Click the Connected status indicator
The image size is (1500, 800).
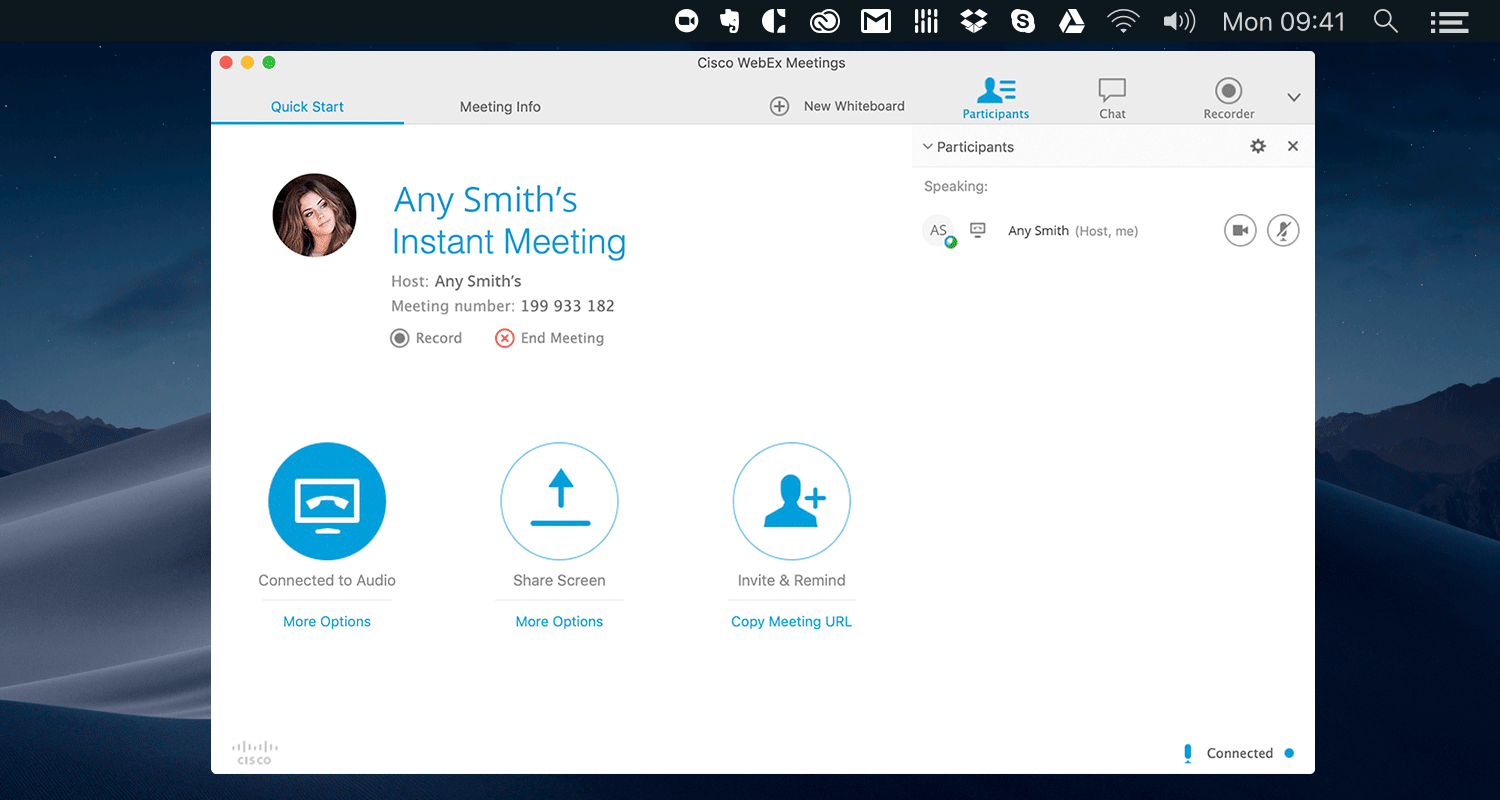pos(1250,753)
